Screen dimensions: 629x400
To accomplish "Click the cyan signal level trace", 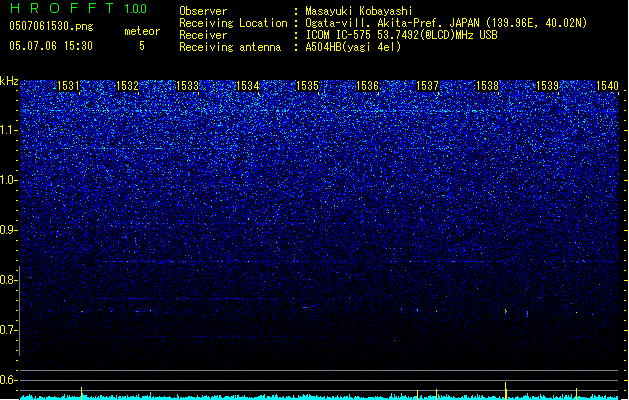I will pos(319,397).
